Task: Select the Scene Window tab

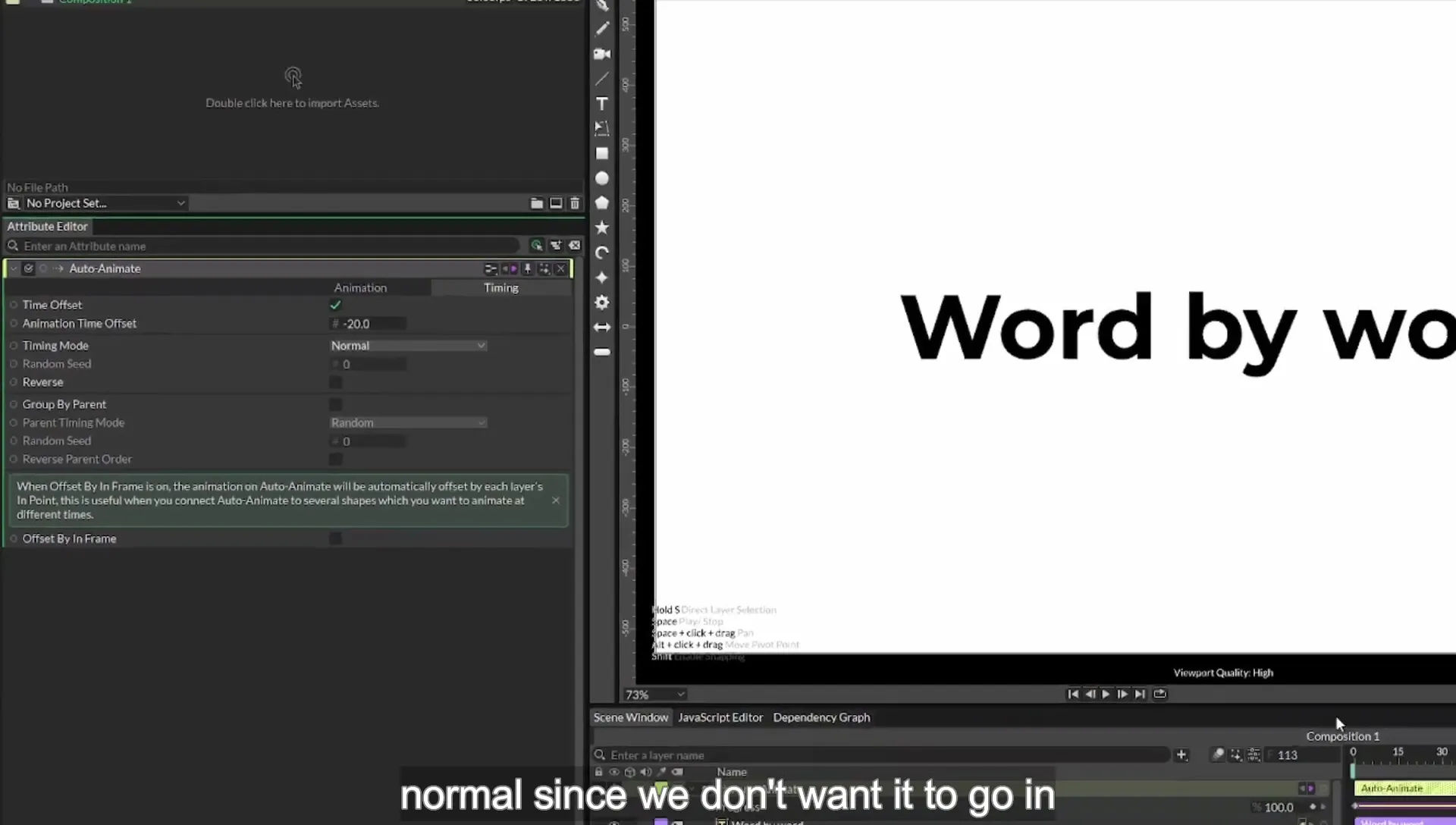Action: pyautogui.click(x=631, y=717)
